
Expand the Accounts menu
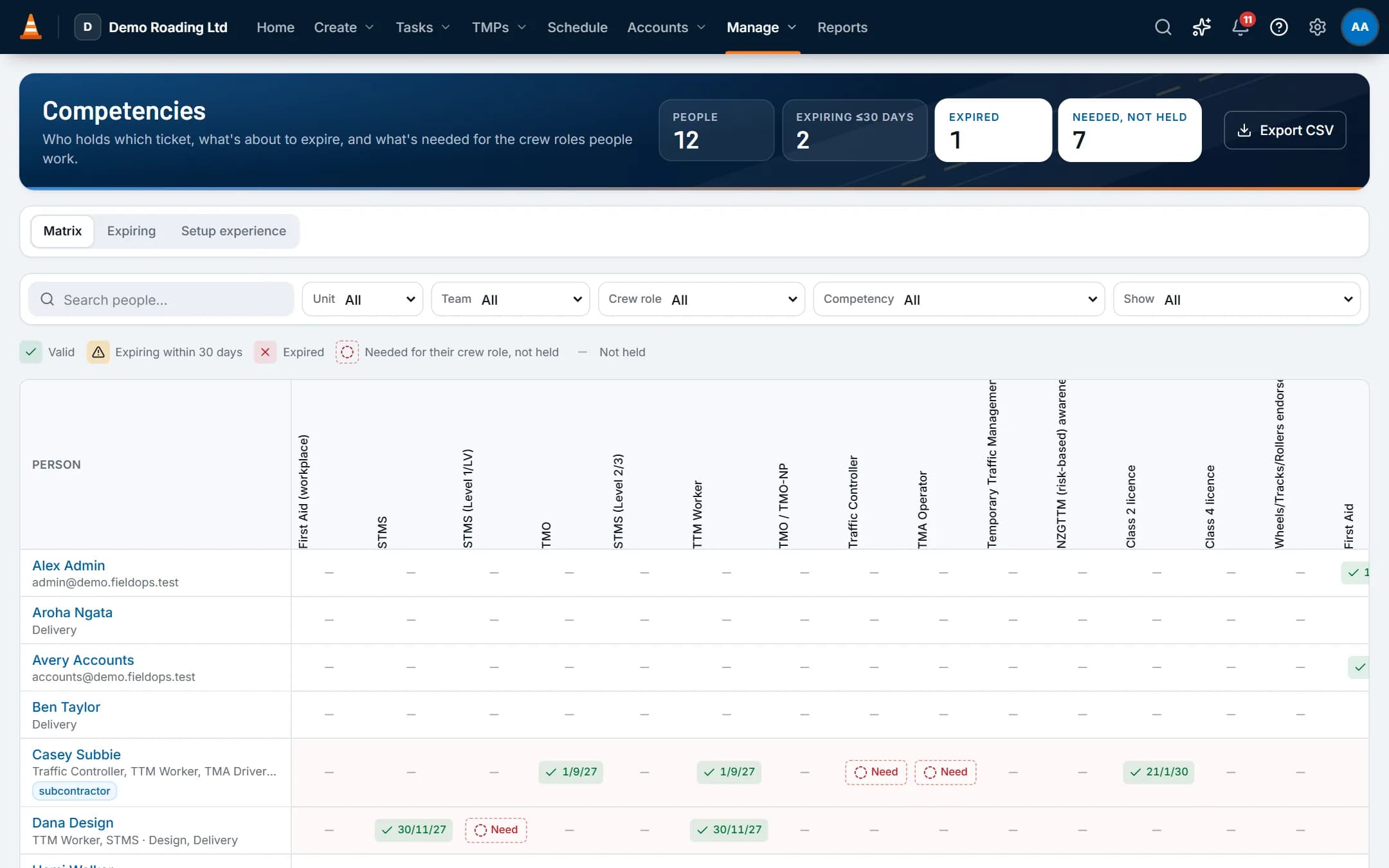pyautogui.click(x=666, y=27)
